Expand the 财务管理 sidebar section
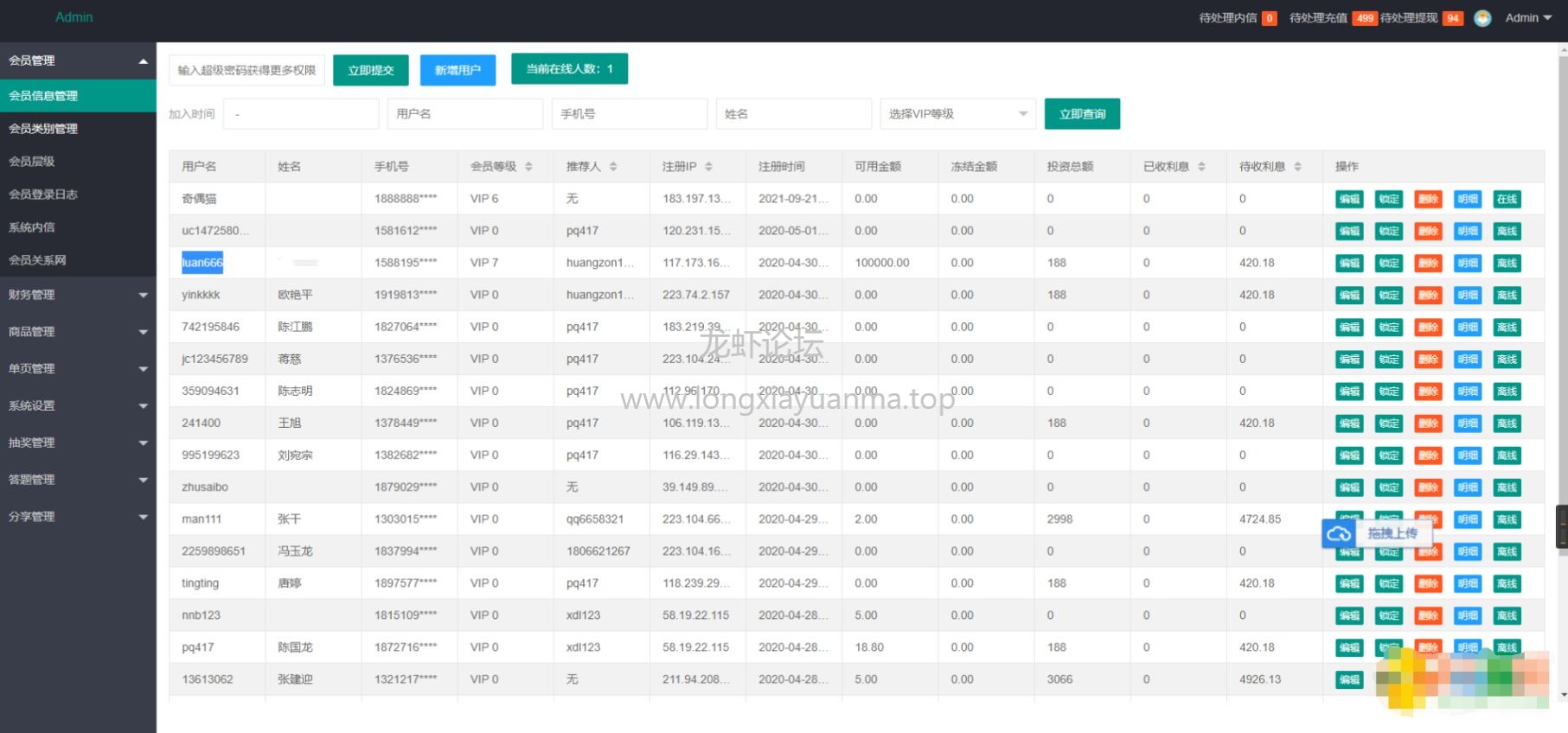 [78, 295]
